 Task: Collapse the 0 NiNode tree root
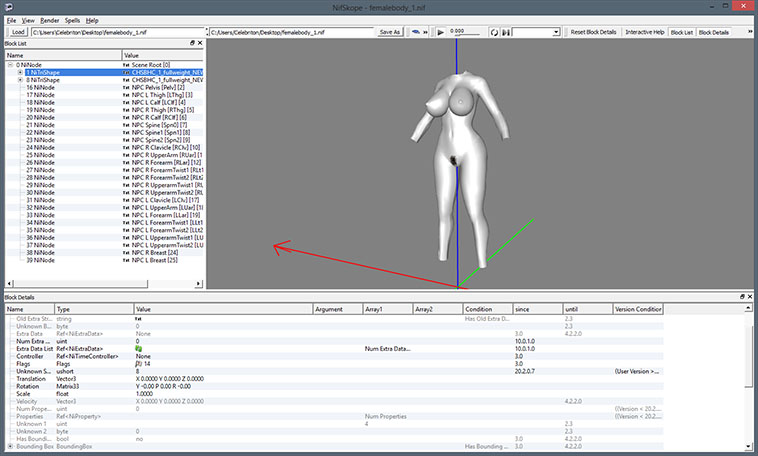coord(10,65)
